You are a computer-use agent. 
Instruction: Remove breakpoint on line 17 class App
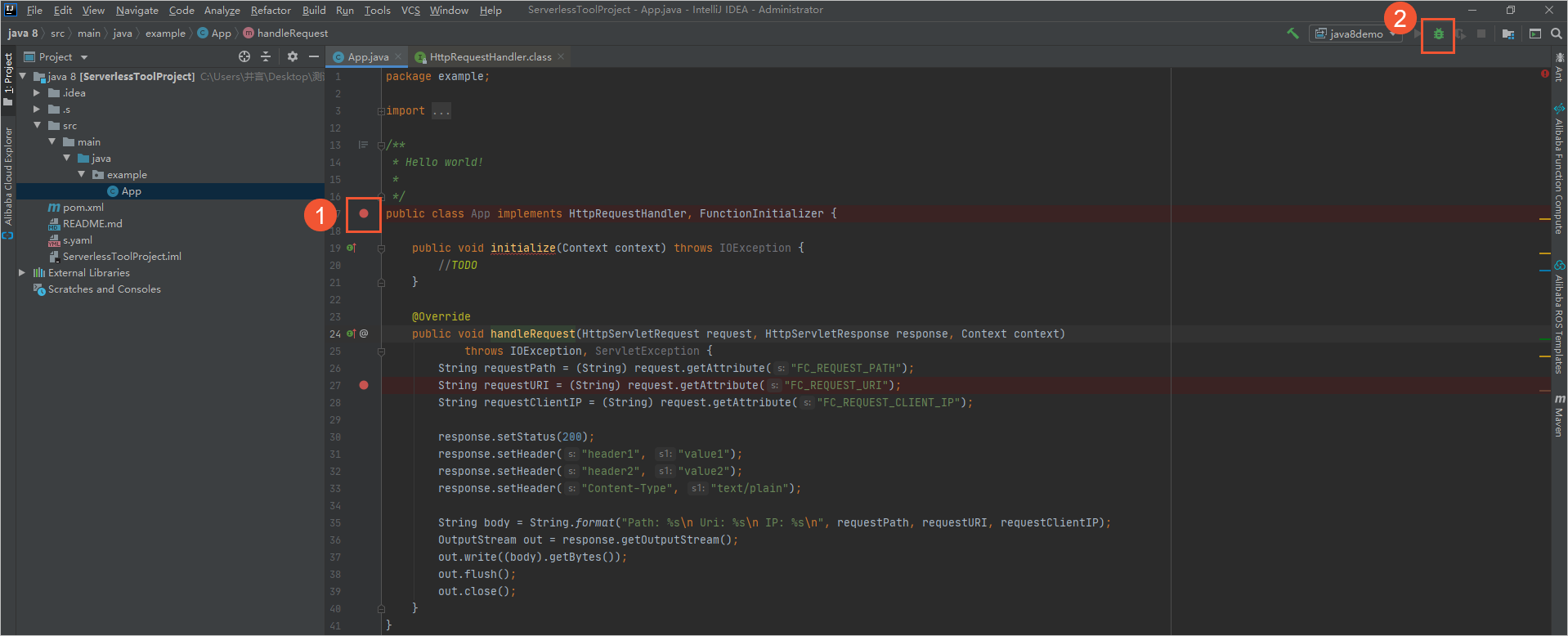(364, 213)
